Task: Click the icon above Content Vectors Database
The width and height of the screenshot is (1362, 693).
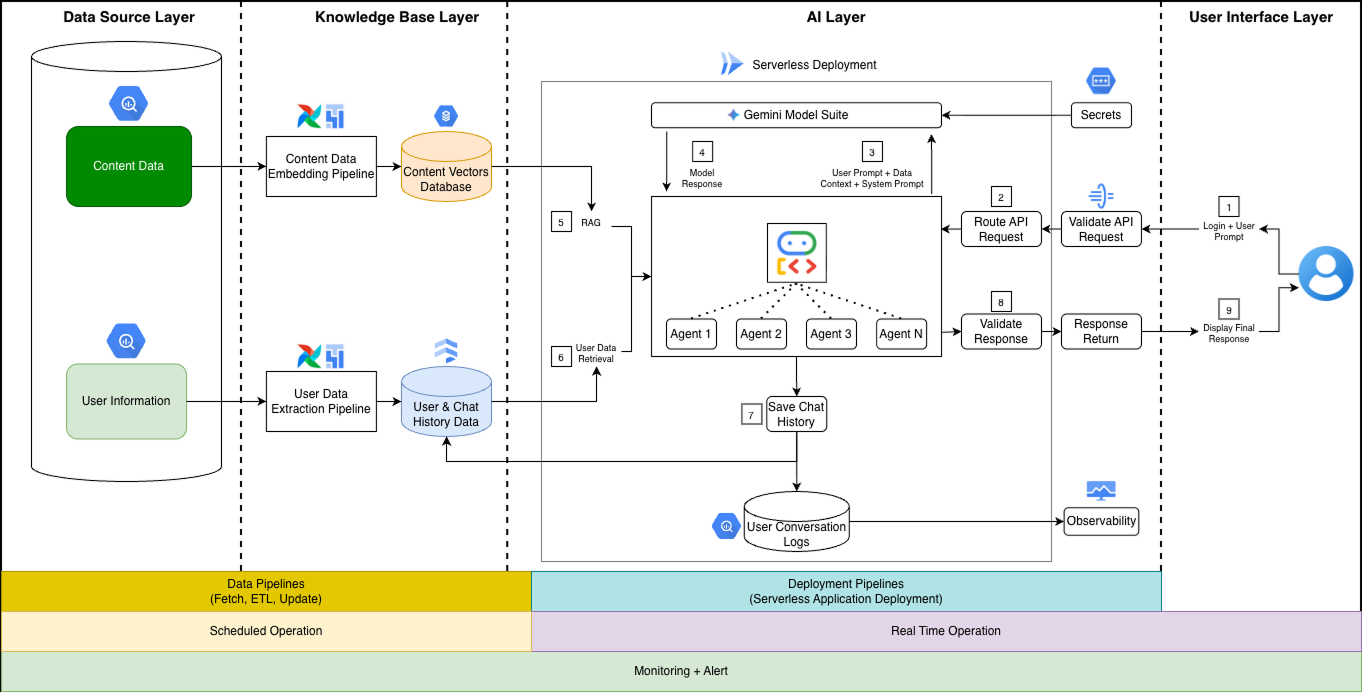Action: pos(445,117)
